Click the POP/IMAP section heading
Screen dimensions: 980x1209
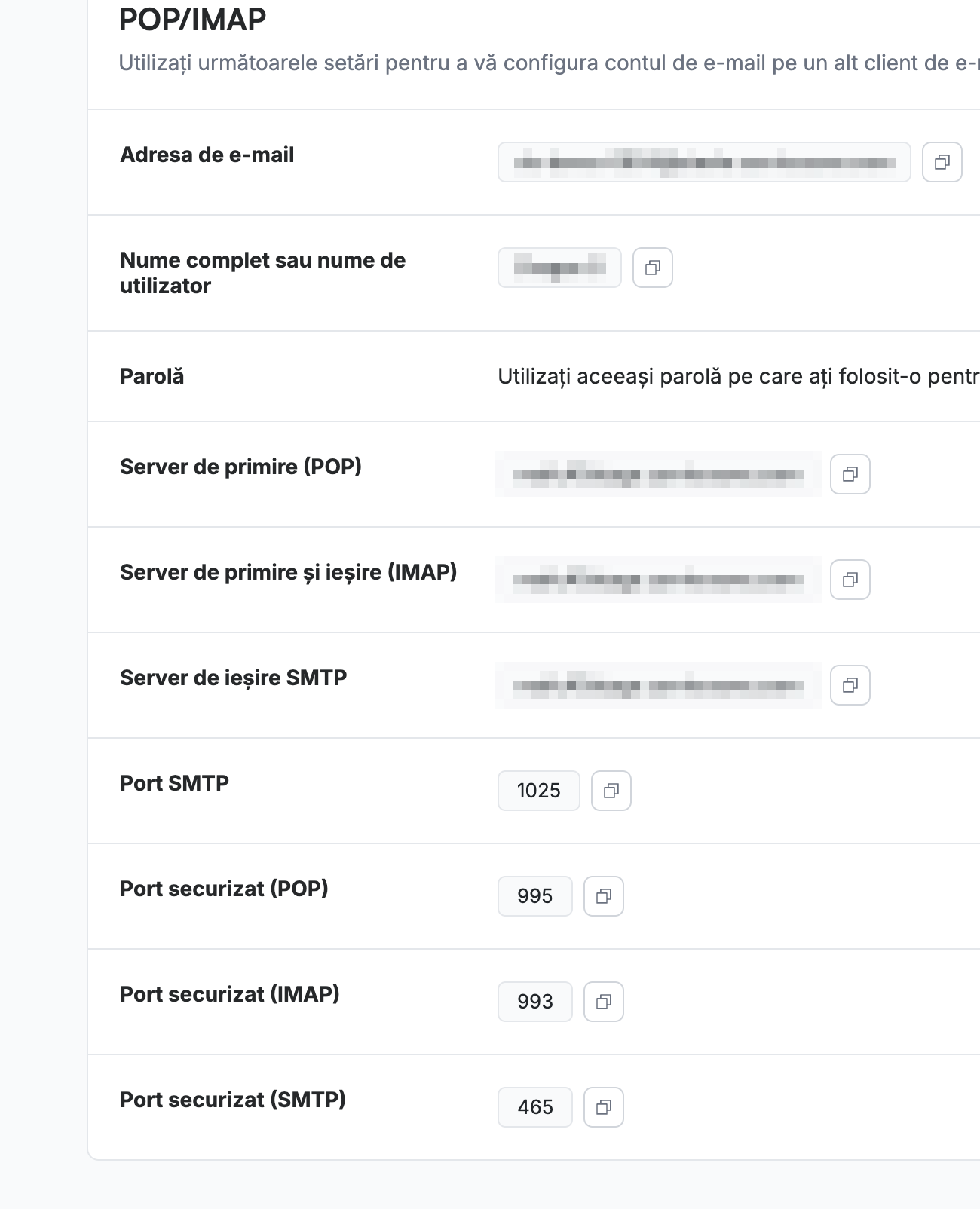coord(193,20)
